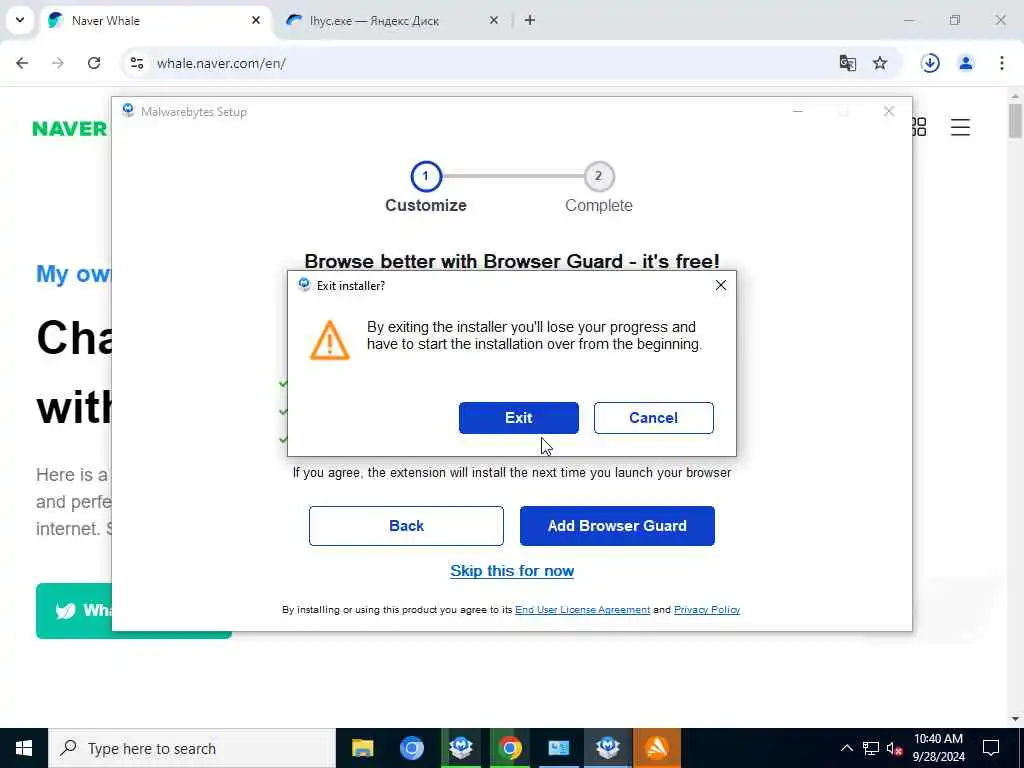The image size is (1024, 768).
Task: Click Add Browser Guard button
Action: [617, 526]
